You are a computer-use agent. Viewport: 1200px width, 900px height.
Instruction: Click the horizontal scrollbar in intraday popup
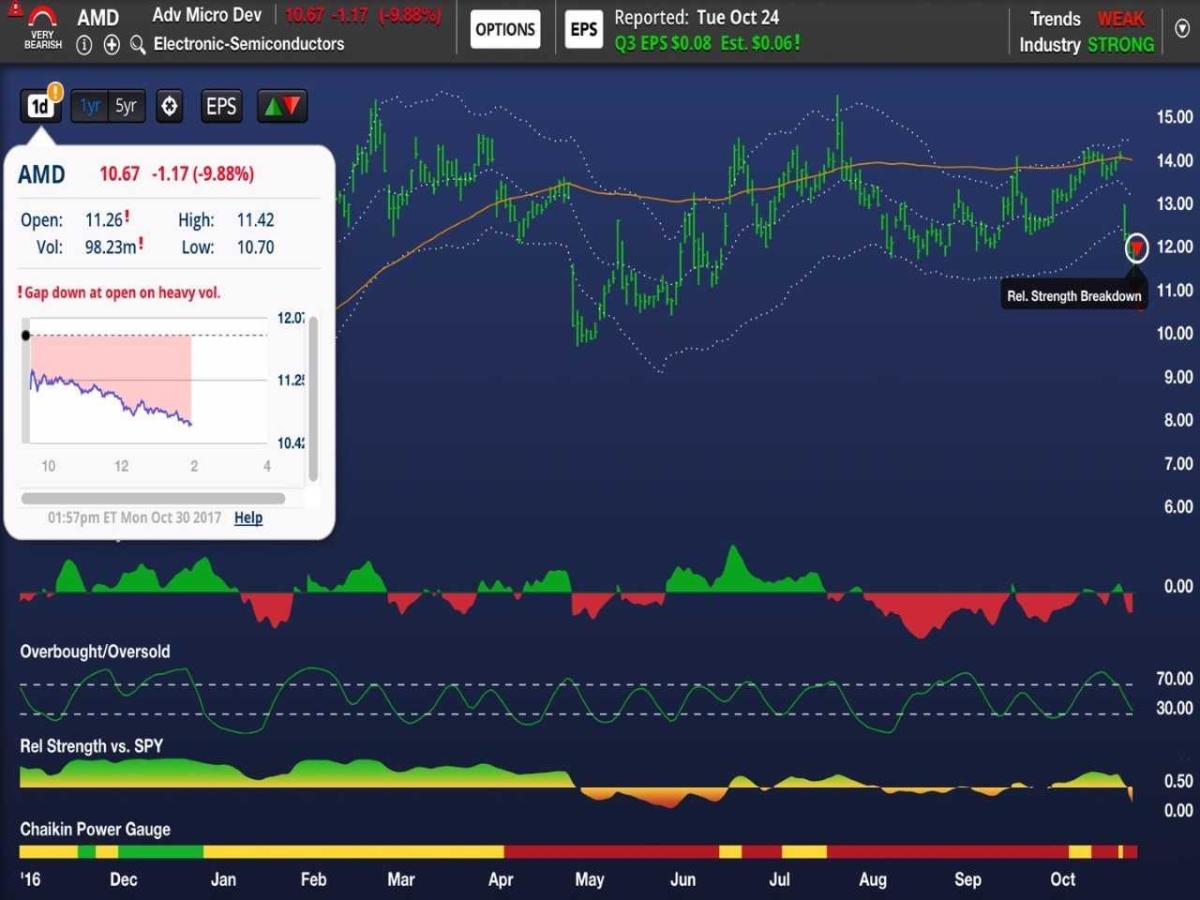pos(153,498)
